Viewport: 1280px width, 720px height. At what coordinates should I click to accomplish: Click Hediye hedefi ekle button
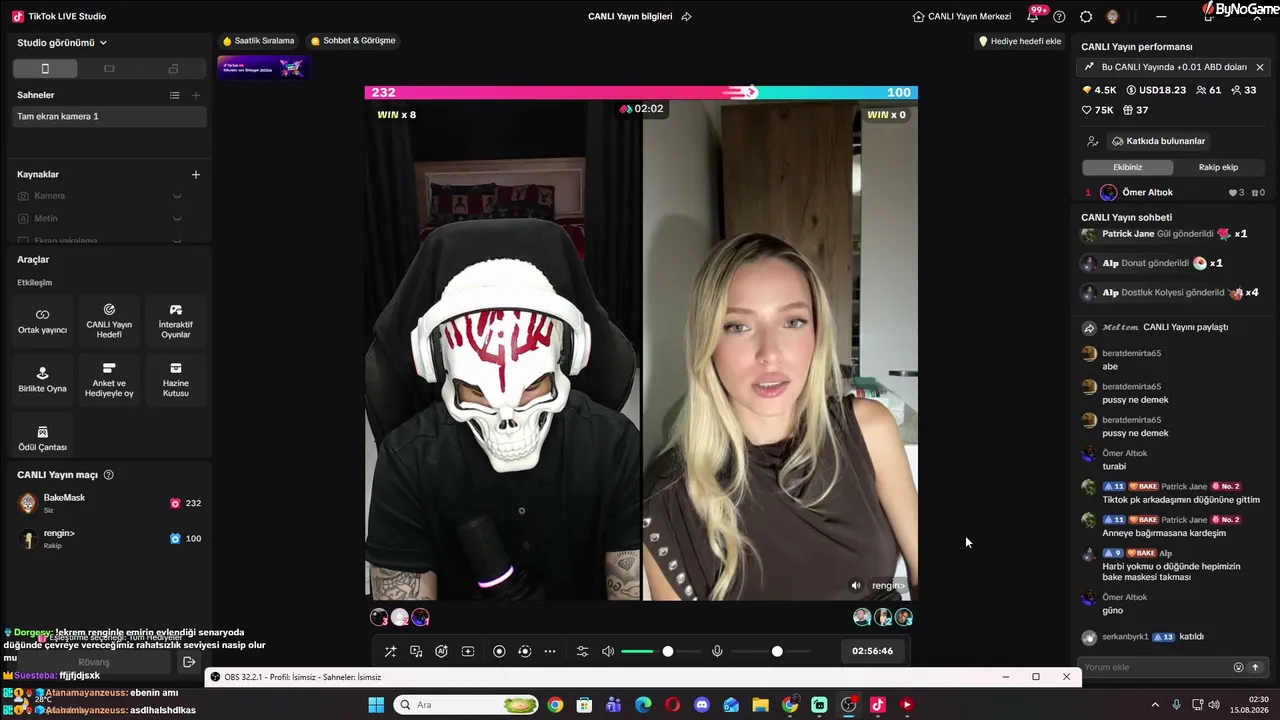(x=1020, y=41)
